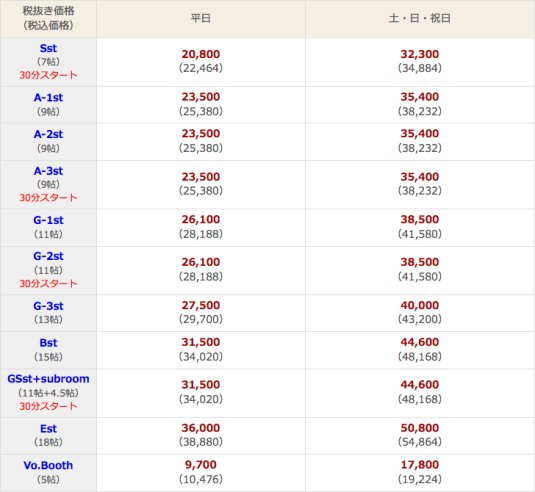Viewport: 535px width, 492px height.
Task: Click Vo.Booth weekday price 9,700
Action: click(201, 465)
